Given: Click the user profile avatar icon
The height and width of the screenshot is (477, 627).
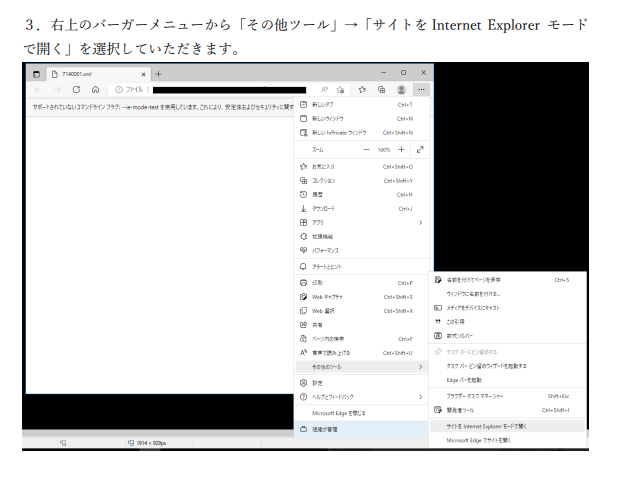Looking at the screenshot, I should point(401,89).
